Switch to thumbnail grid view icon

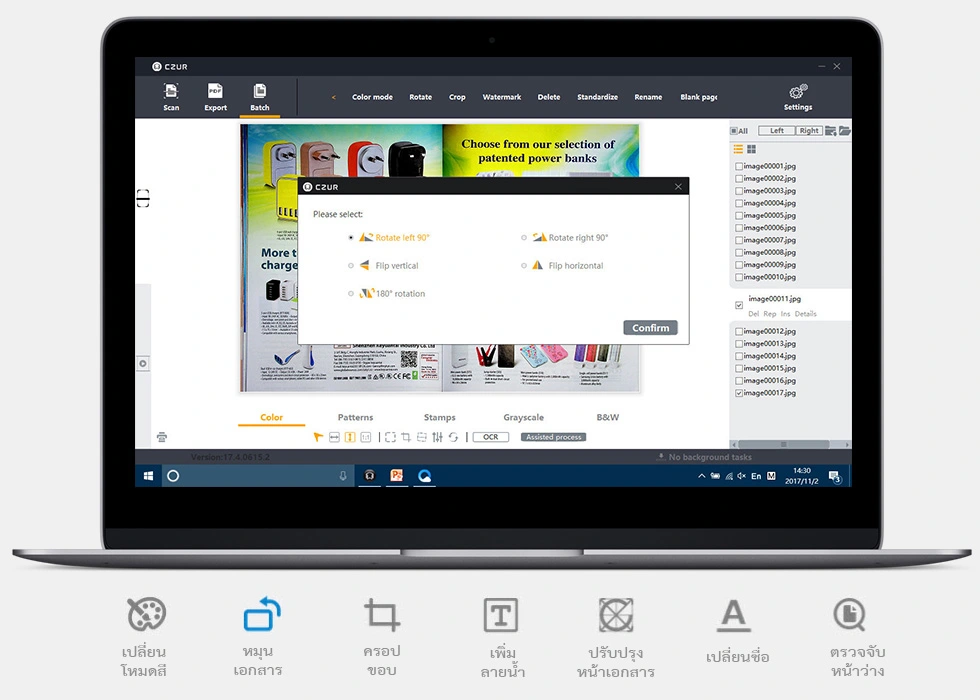tap(752, 149)
